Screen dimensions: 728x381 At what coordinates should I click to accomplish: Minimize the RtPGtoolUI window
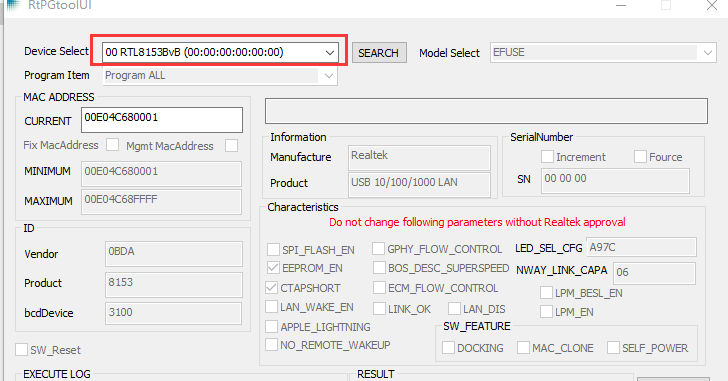click(621, 5)
